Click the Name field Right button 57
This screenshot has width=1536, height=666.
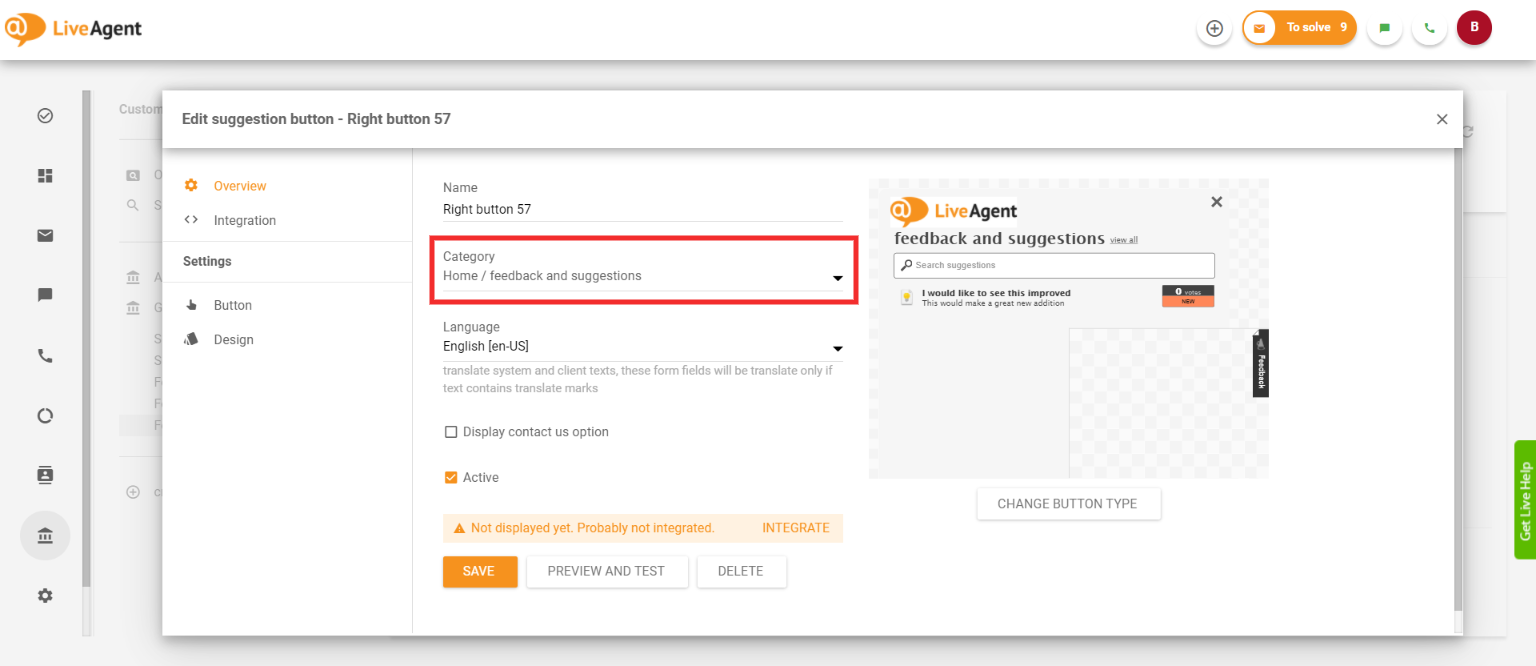coord(643,210)
